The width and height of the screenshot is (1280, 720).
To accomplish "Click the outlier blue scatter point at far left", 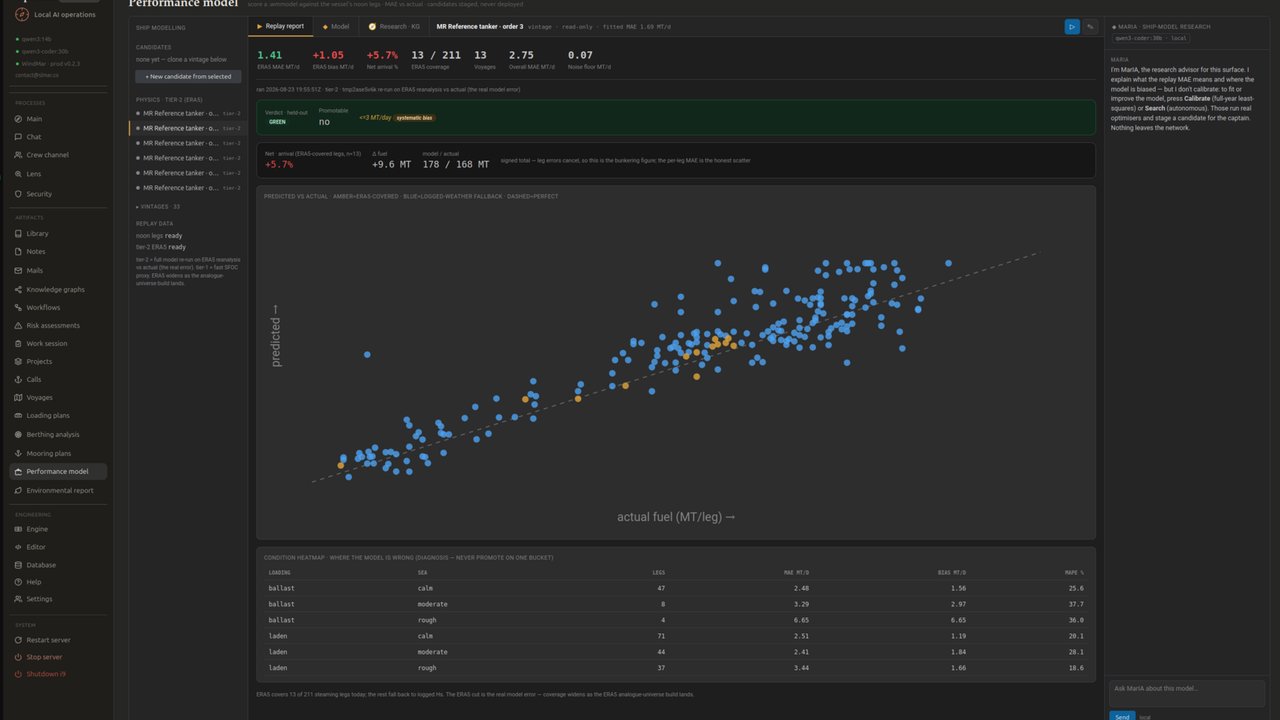I will pos(367,355).
